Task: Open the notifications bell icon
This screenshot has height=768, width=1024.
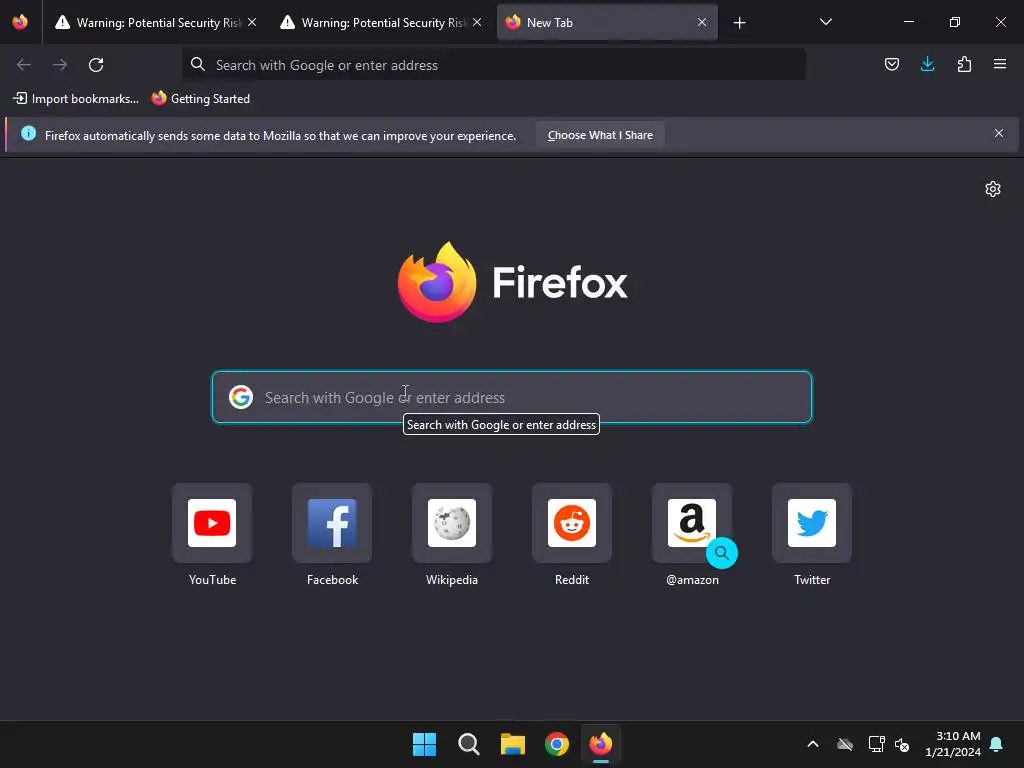Action: point(997,744)
